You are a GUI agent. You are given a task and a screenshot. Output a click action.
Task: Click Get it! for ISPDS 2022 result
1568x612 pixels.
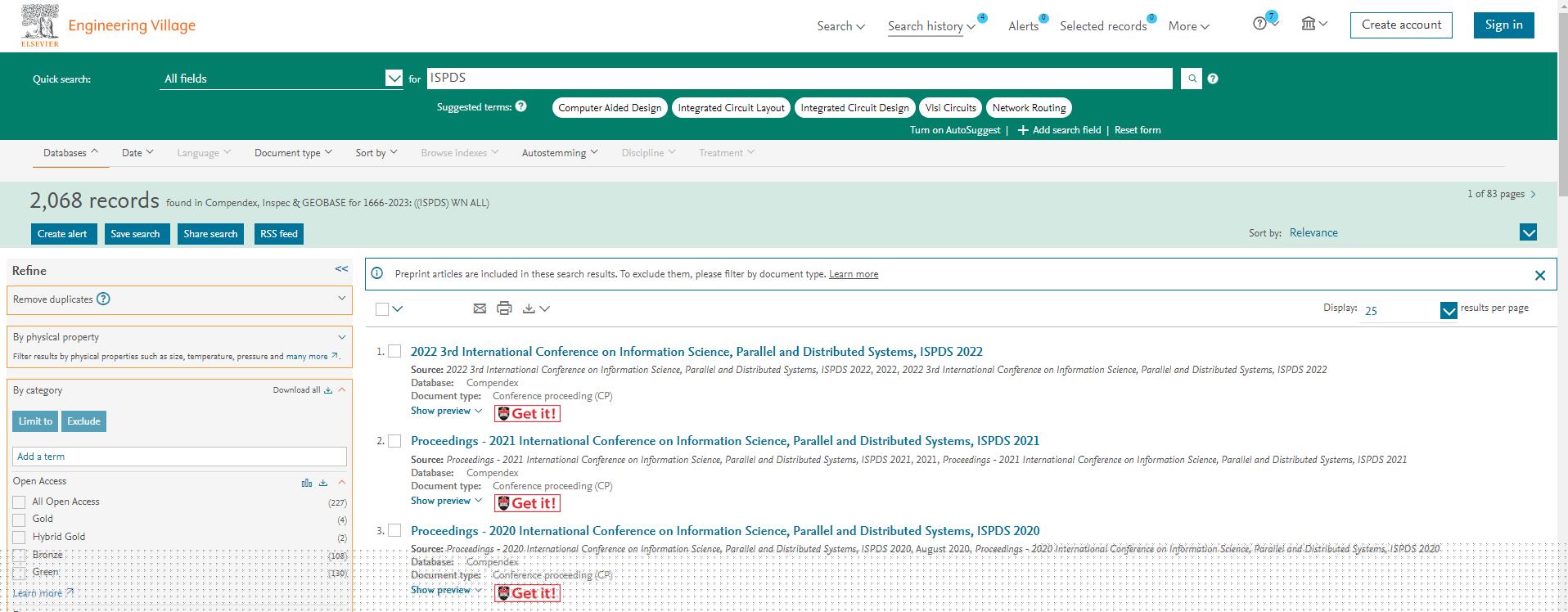pyautogui.click(x=528, y=413)
